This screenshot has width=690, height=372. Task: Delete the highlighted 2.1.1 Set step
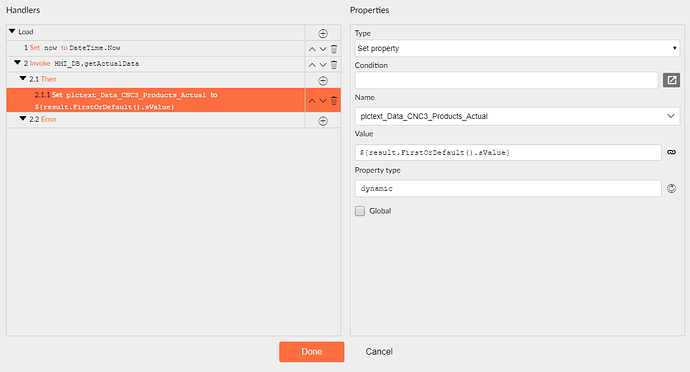click(334, 100)
